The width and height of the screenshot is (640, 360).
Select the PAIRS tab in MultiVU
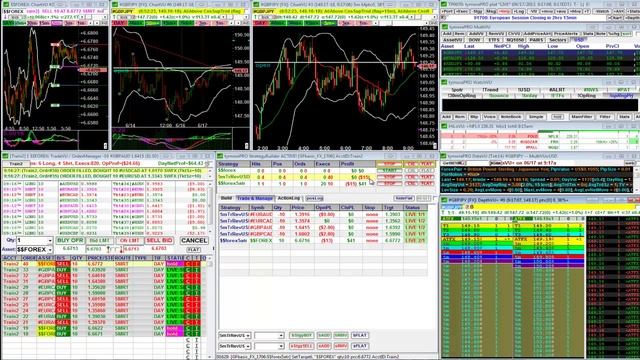coord(536,40)
